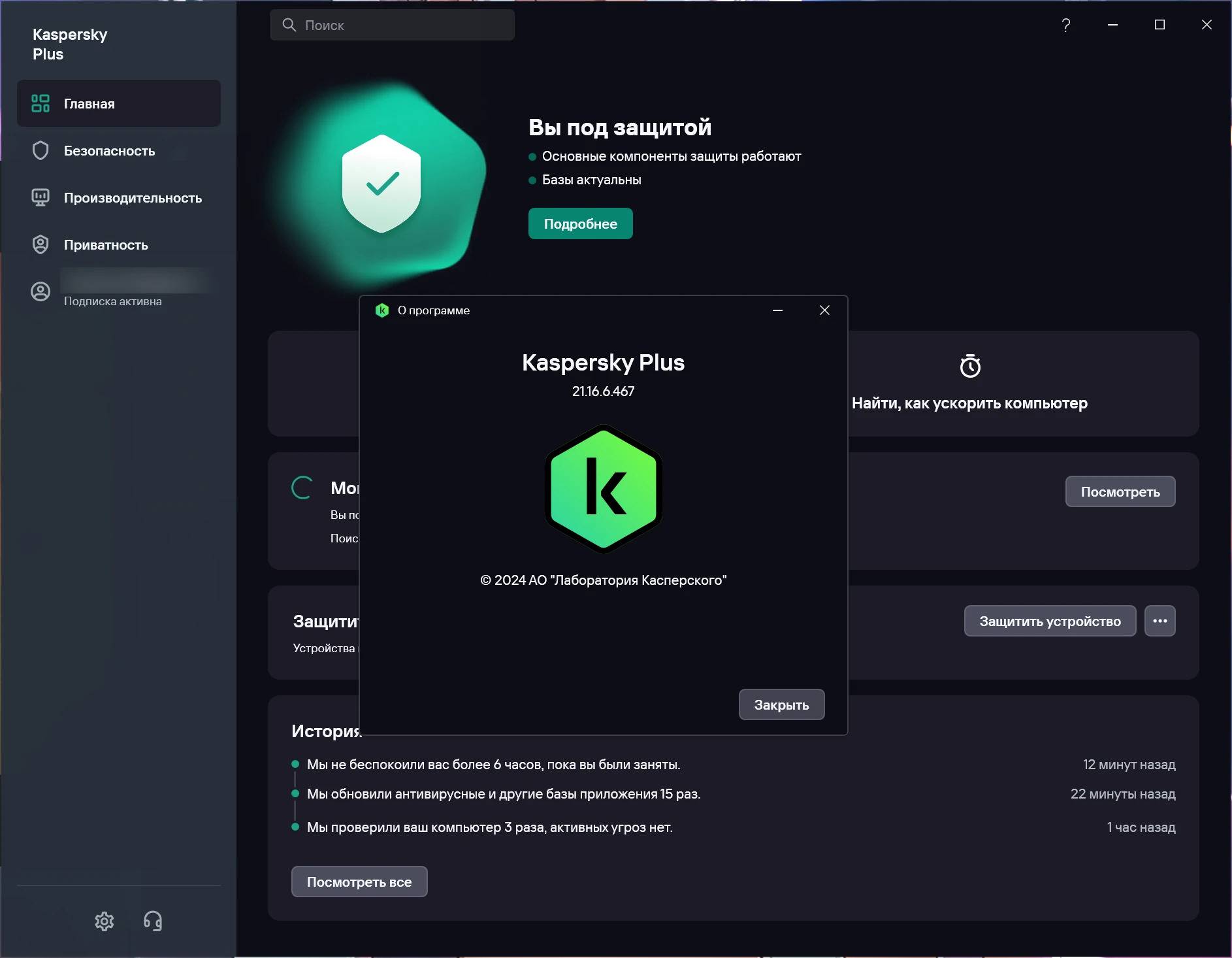Open the Приватность section
1232x958 pixels.
pyautogui.click(x=118, y=244)
